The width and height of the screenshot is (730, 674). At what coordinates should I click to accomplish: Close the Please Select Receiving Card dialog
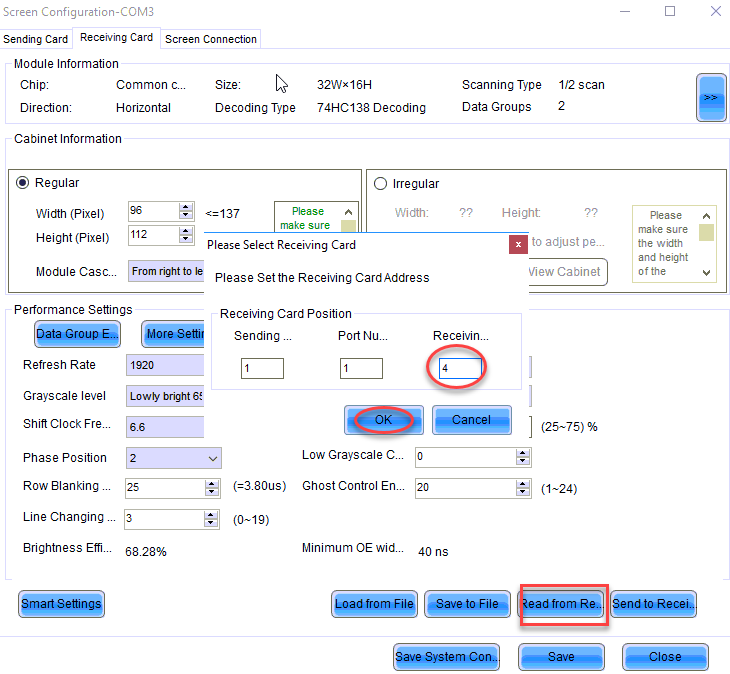(x=518, y=244)
